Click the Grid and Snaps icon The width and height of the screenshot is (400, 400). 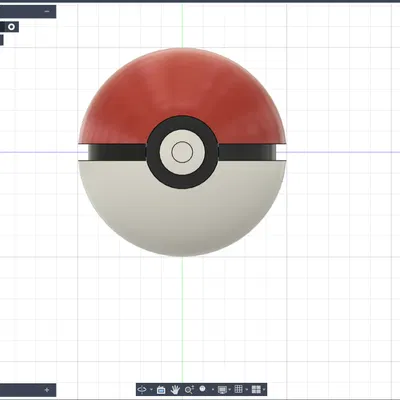238,389
